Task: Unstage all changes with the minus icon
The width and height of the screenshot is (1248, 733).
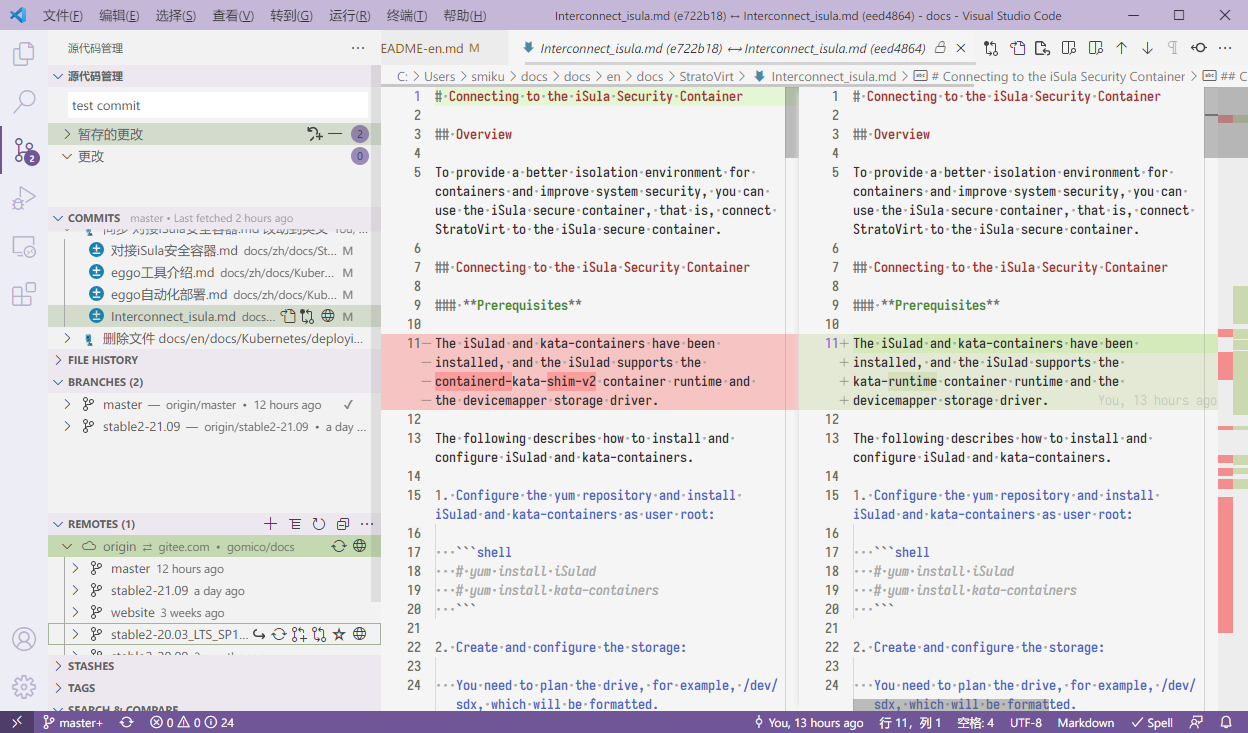Action: click(336, 134)
